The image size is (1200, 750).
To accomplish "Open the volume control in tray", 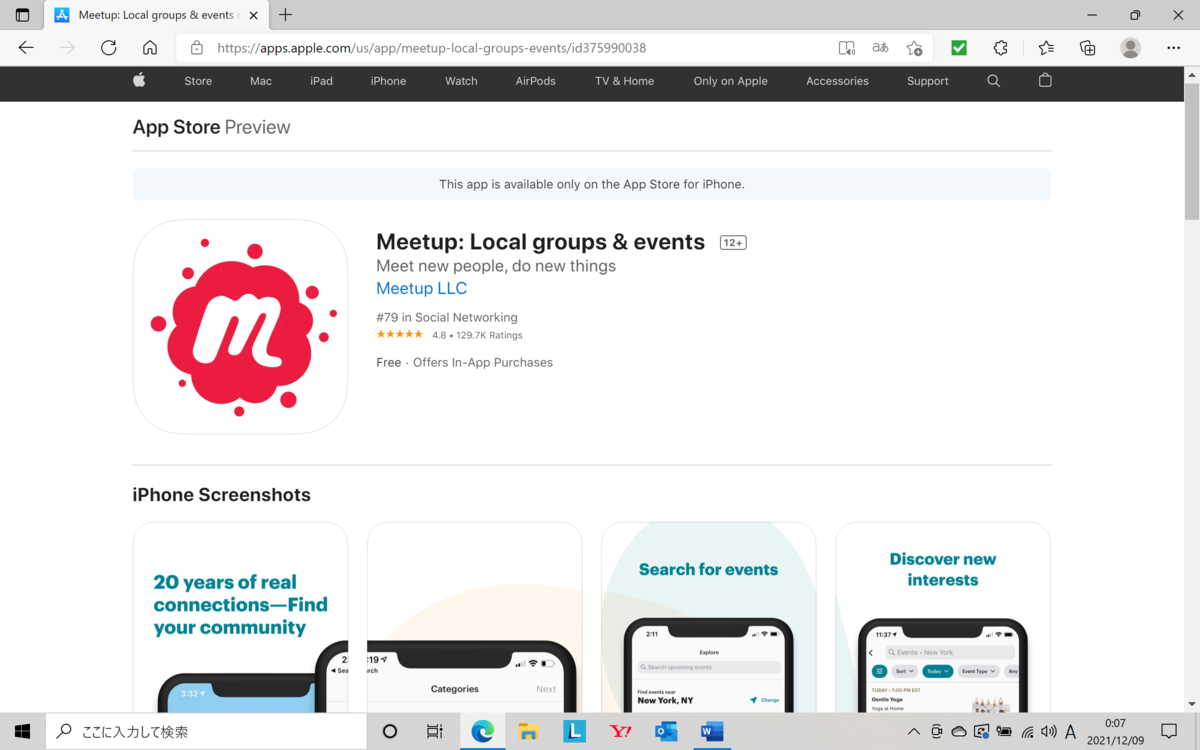I will coord(1049,732).
